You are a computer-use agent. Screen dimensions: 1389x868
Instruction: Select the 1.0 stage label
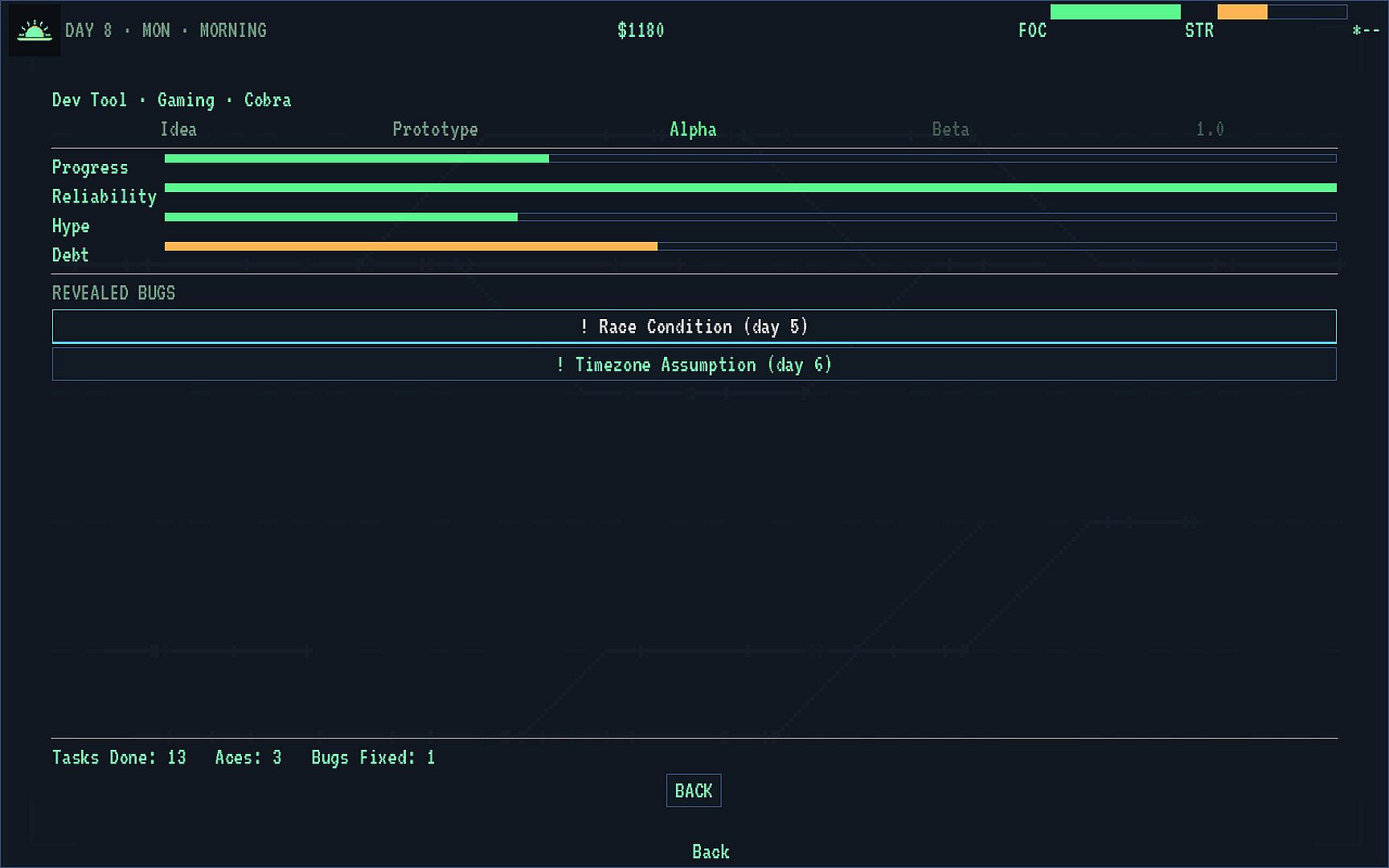[x=1210, y=129]
